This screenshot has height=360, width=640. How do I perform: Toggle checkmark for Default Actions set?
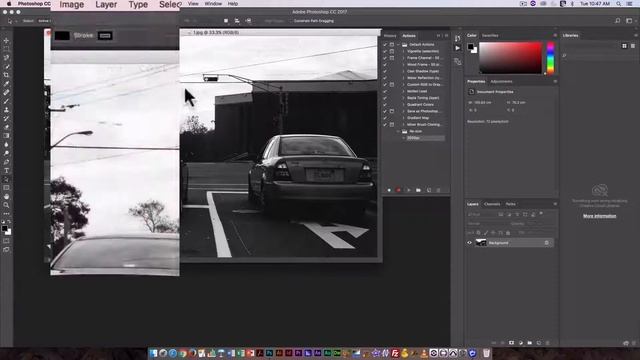pyautogui.click(x=385, y=44)
